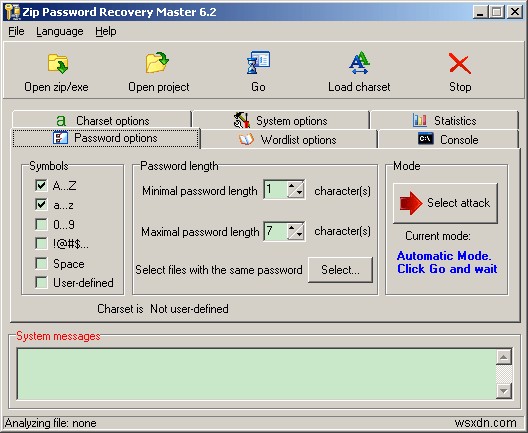Click the Open zip/exe label
The height and width of the screenshot is (433, 528).
56,87
